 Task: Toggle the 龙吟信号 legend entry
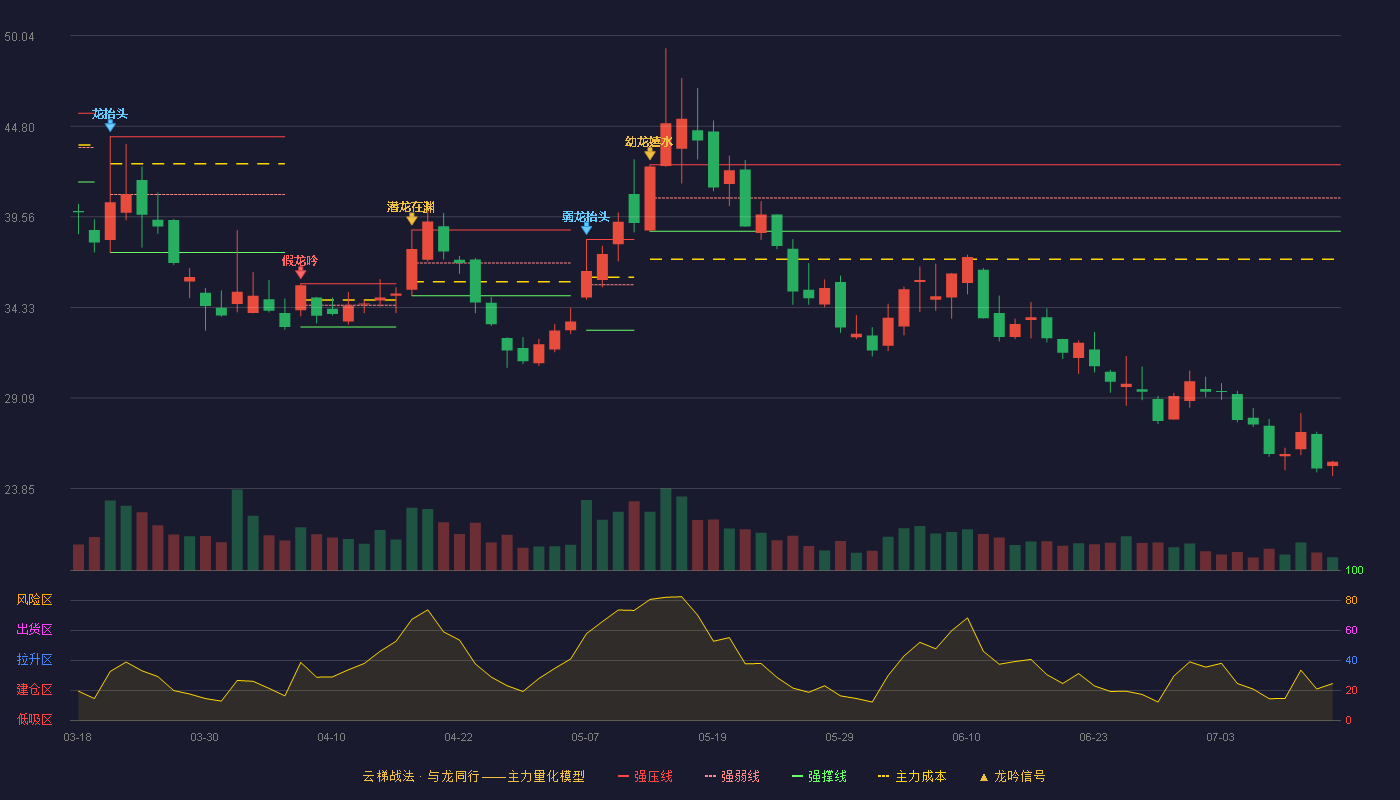(1012, 776)
